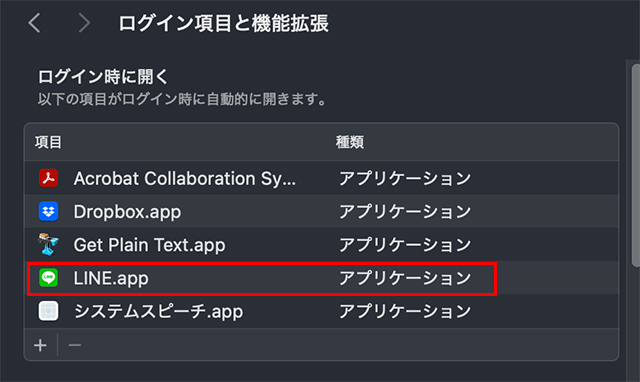The image size is (640, 382).
Task: Add a login item with plus button
Action: pyautogui.click(x=40, y=345)
